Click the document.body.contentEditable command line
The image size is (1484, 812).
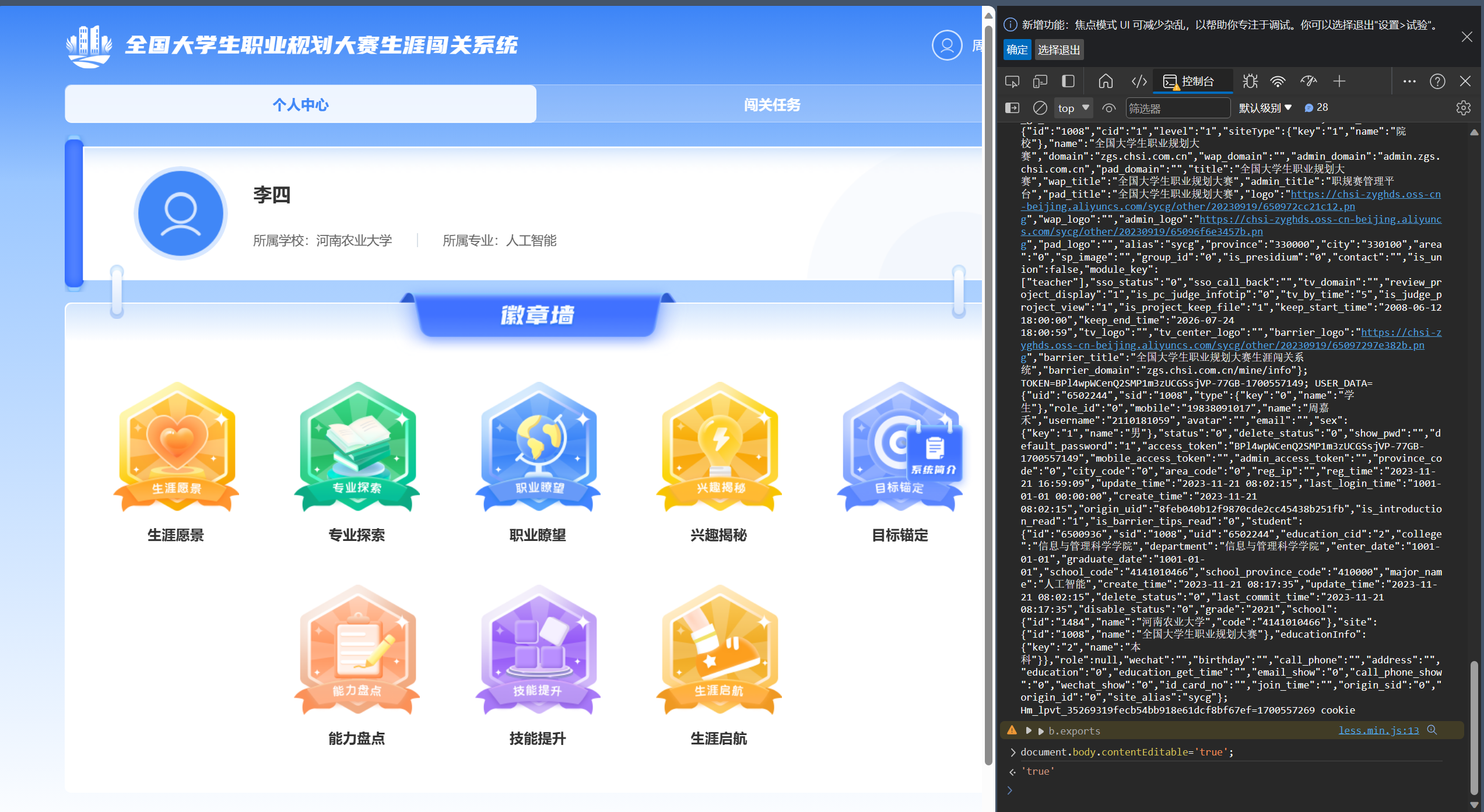click(x=1127, y=752)
